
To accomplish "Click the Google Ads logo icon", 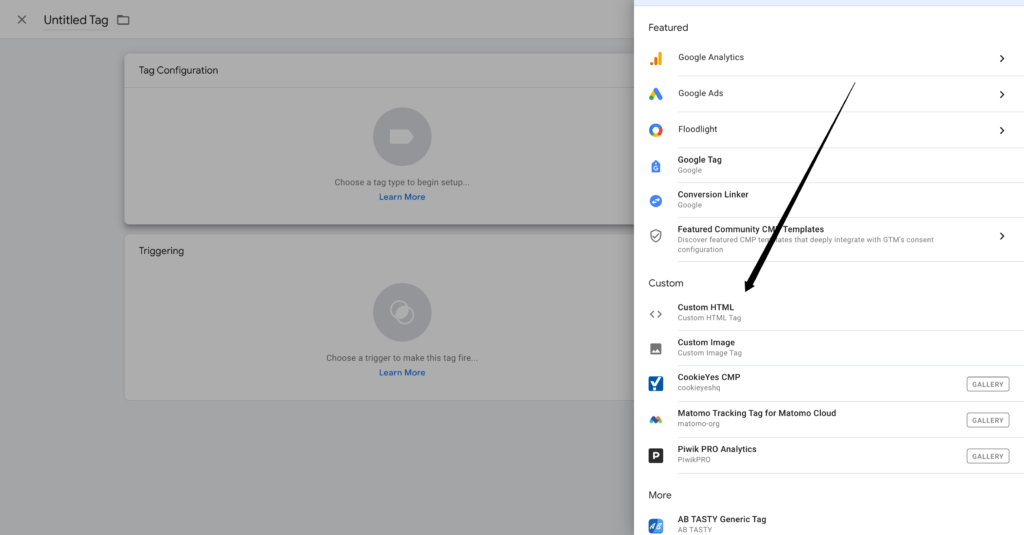I will [656, 94].
